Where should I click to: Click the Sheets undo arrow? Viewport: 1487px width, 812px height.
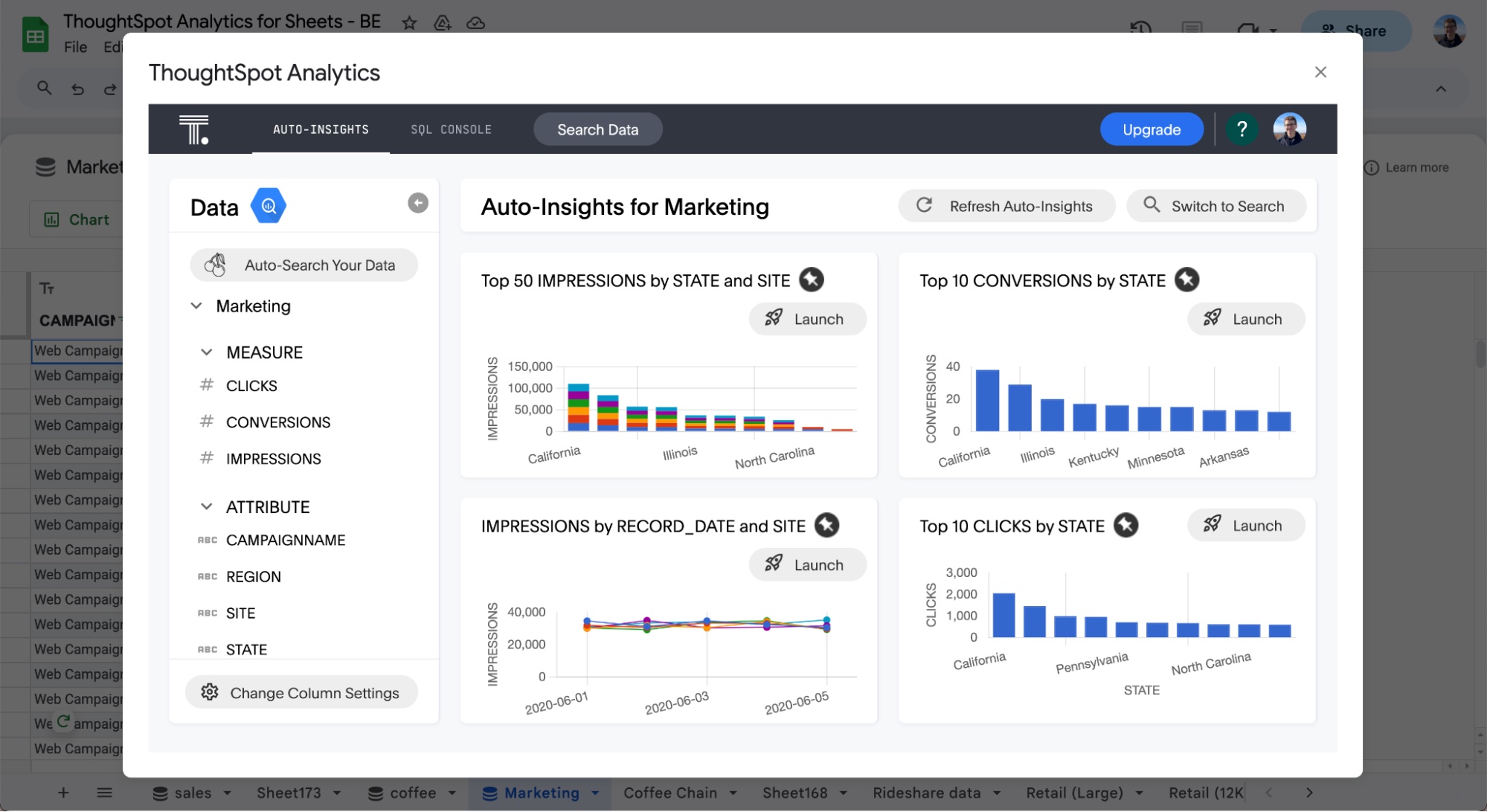tap(77, 89)
